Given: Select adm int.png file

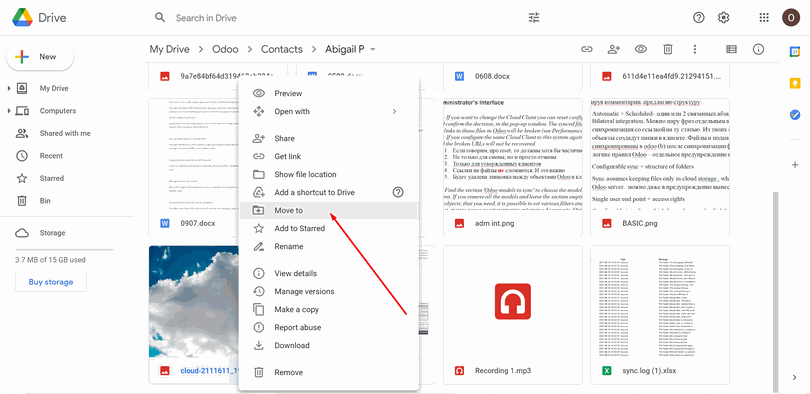Looking at the screenshot, I should 512,168.
